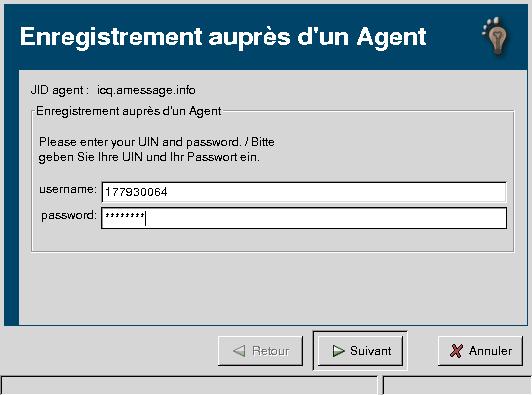
Task: Select the icq.amessage.info agent address text
Action: point(146,90)
